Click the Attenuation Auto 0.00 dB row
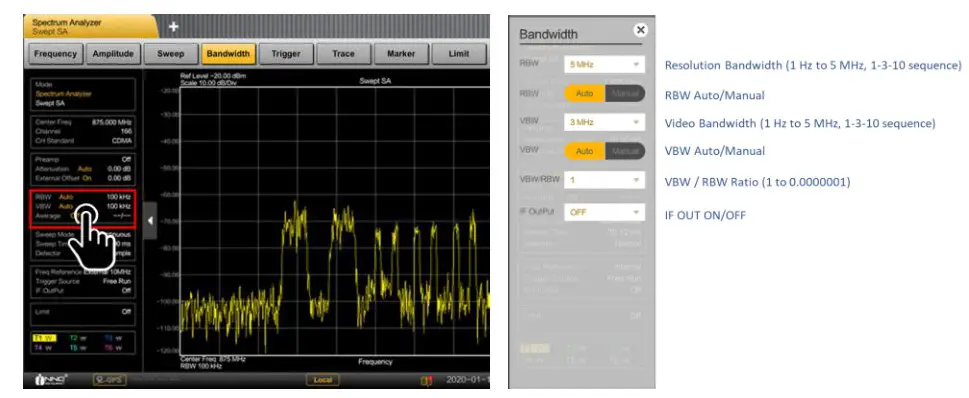Screen dimensions: 969x398 (x=83, y=168)
